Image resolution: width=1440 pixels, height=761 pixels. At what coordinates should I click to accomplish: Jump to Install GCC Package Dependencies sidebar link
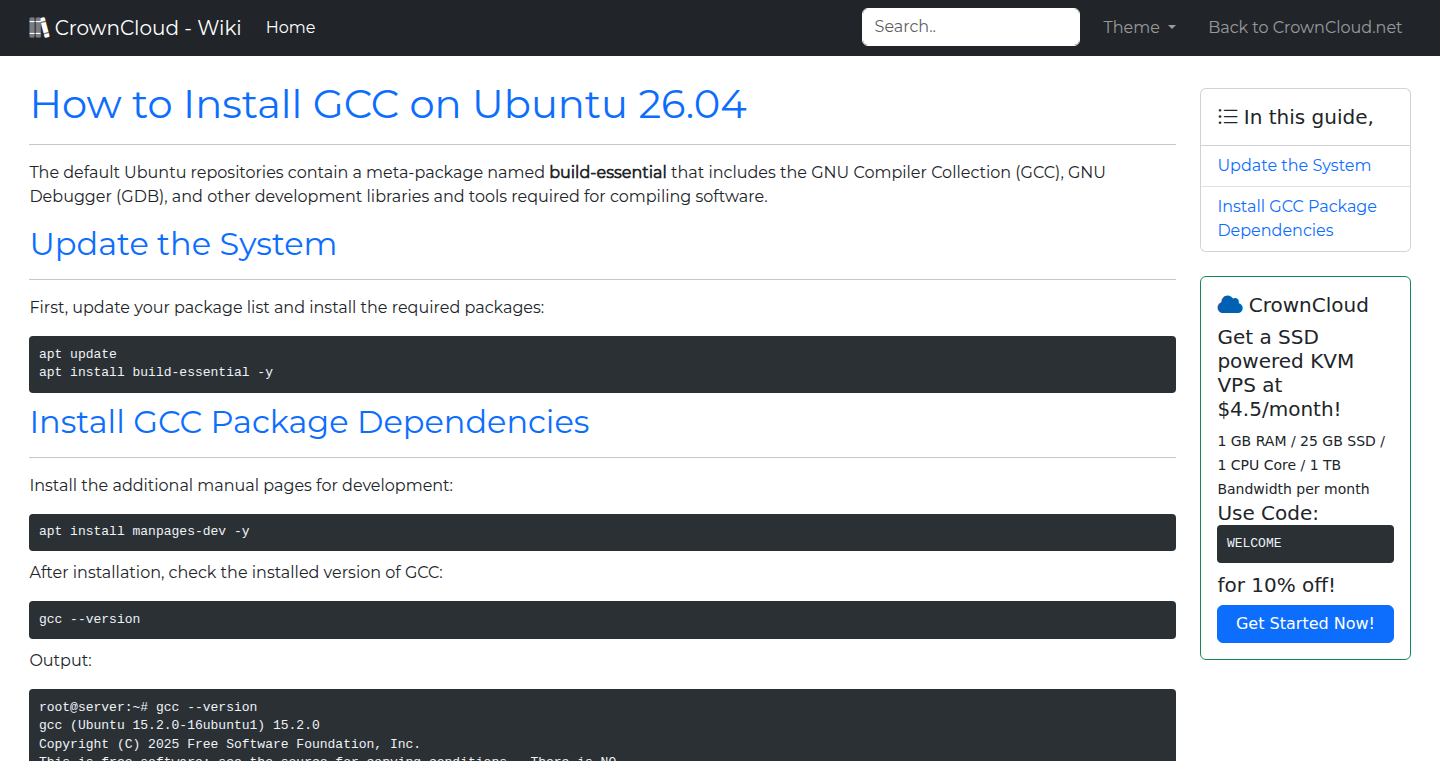(x=1297, y=218)
